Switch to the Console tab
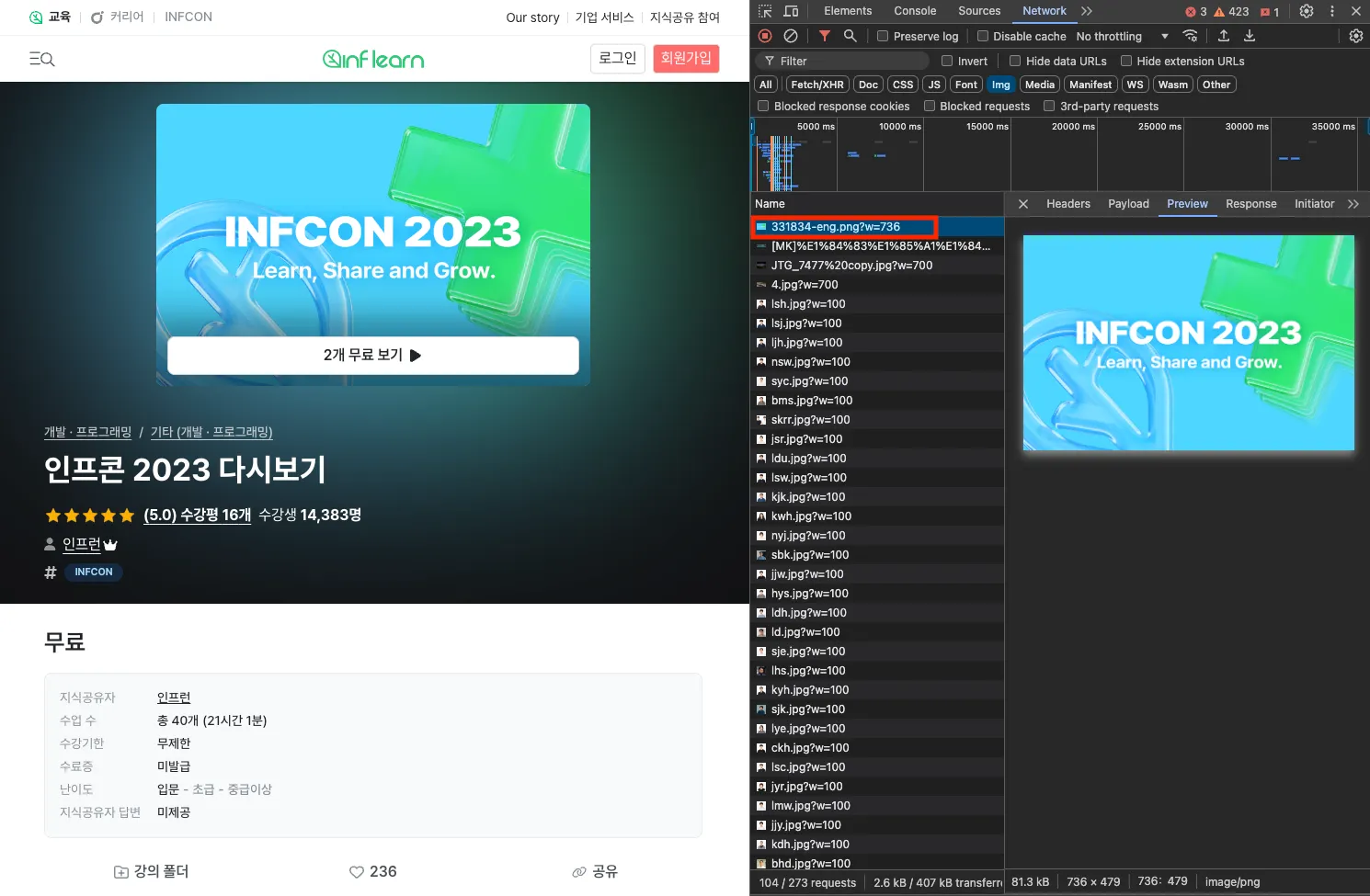The width and height of the screenshot is (1370, 896). 915,11
